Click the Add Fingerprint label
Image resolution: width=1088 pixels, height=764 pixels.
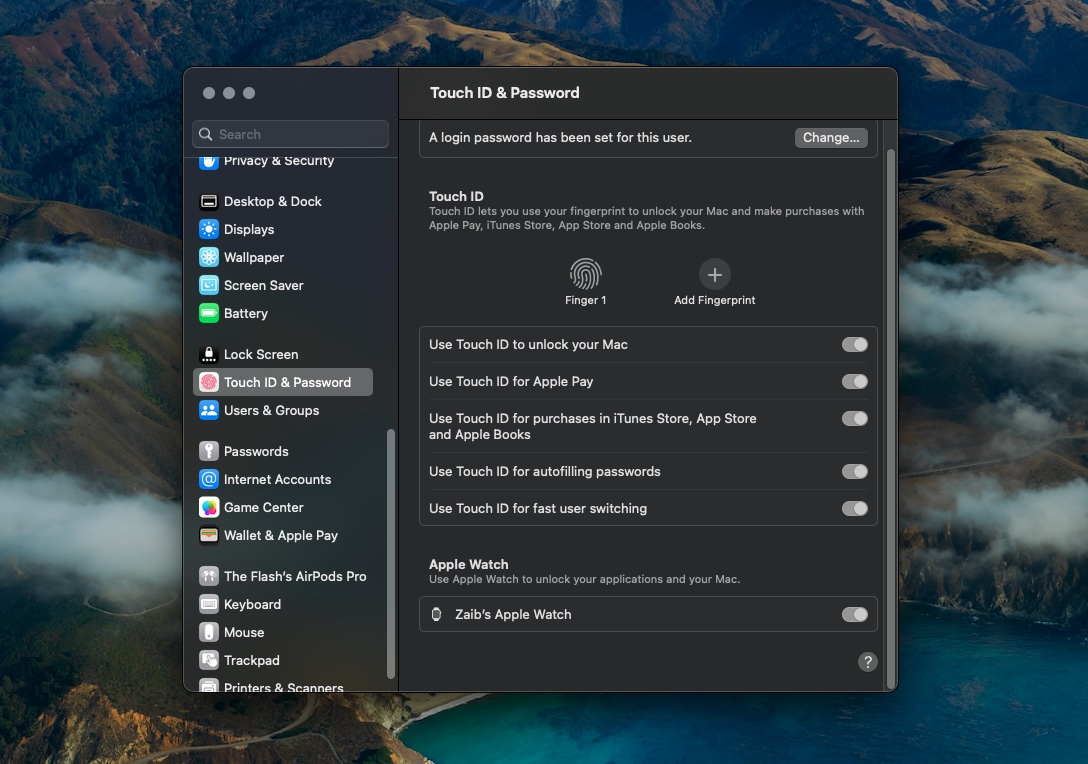pyautogui.click(x=715, y=300)
